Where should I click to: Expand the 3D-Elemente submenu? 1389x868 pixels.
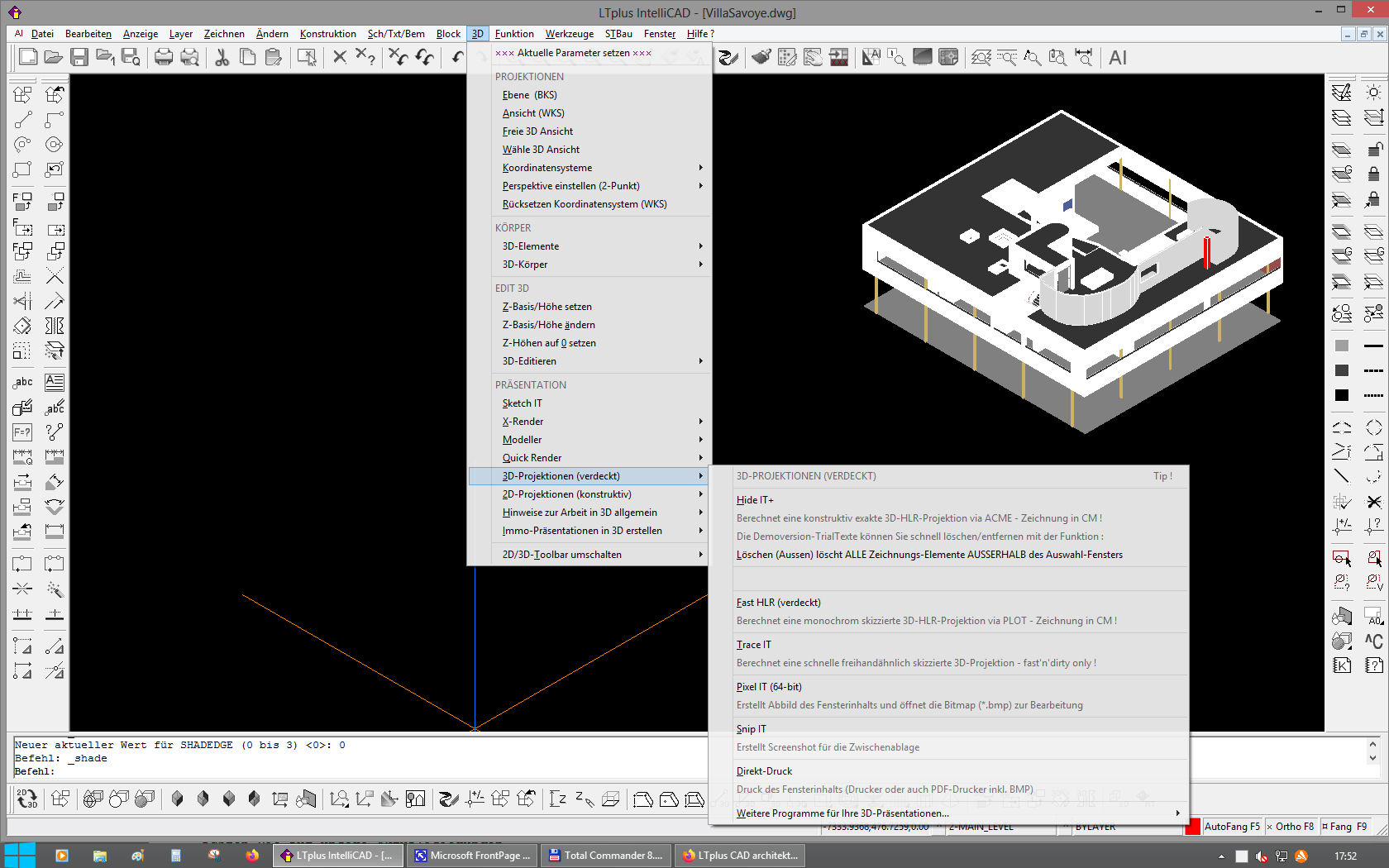click(590, 246)
